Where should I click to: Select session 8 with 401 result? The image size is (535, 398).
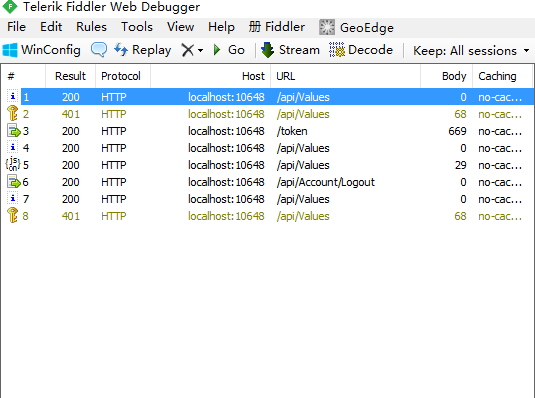coord(268,216)
